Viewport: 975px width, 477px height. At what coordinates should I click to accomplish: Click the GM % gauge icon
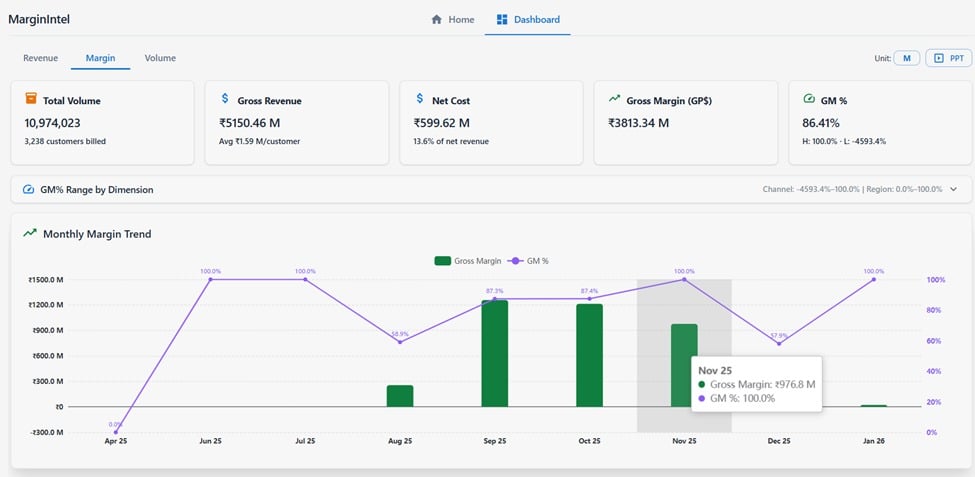tap(809, 99)
